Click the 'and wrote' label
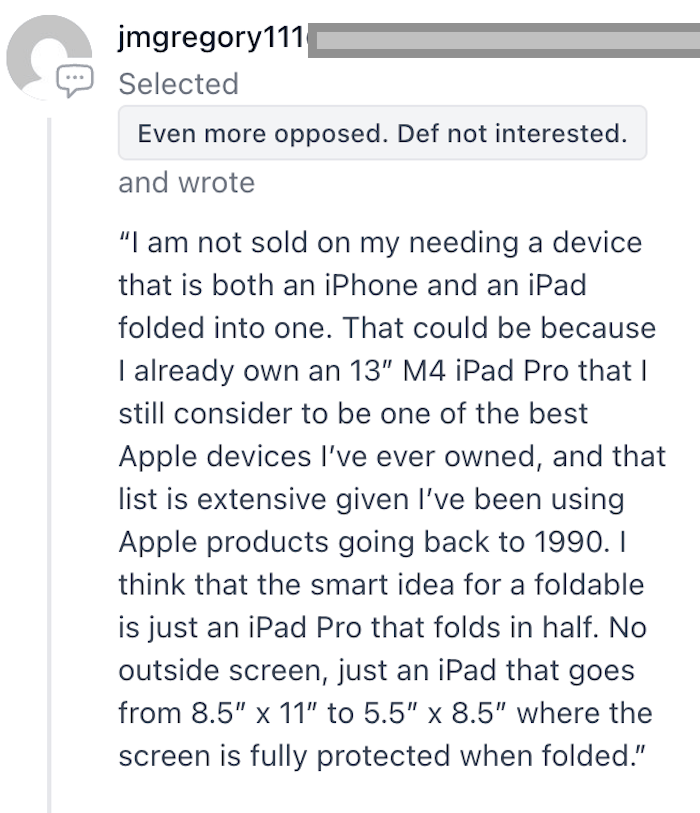 [x=187, y=183]
